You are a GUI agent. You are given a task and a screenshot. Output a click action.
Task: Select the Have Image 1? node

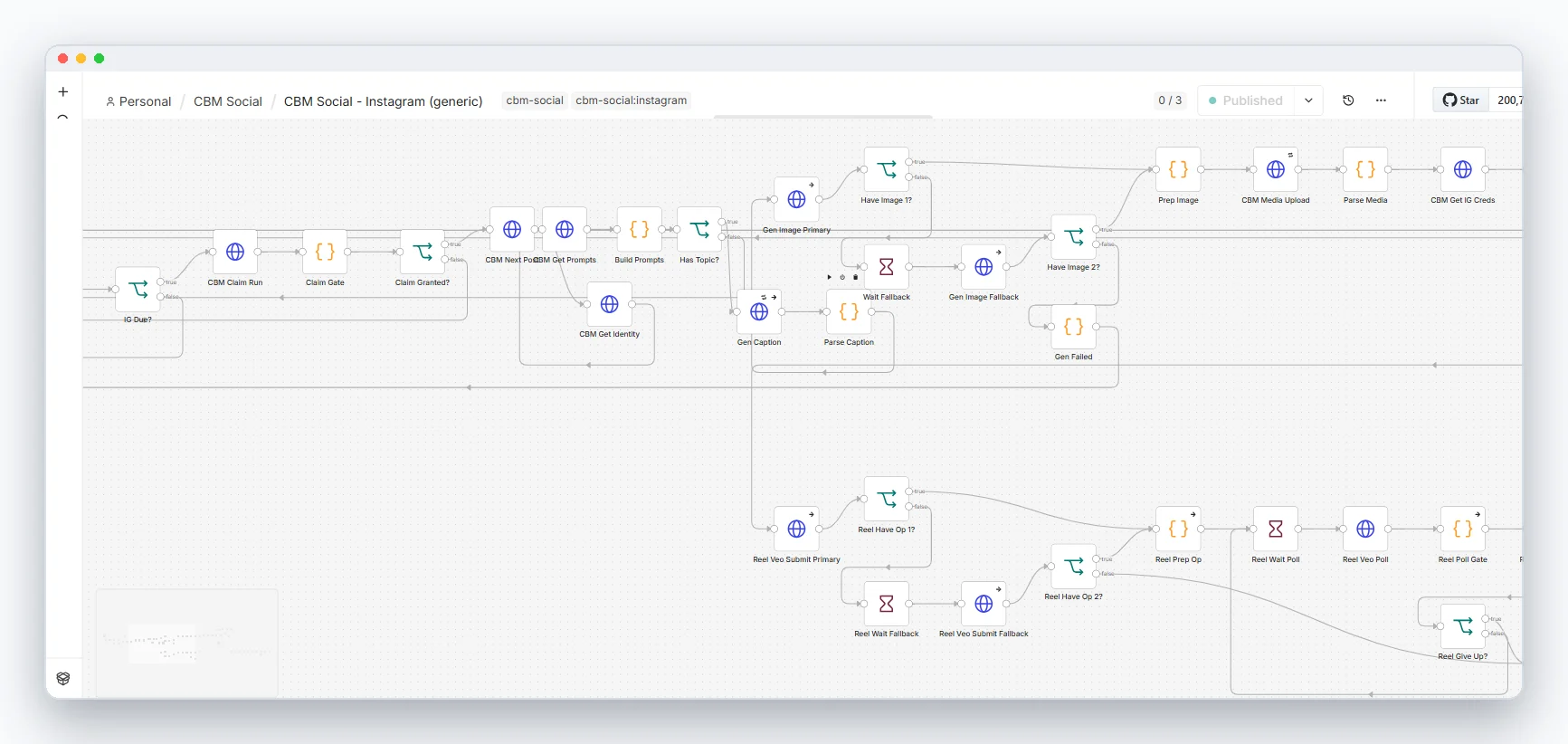coord(887,170)
